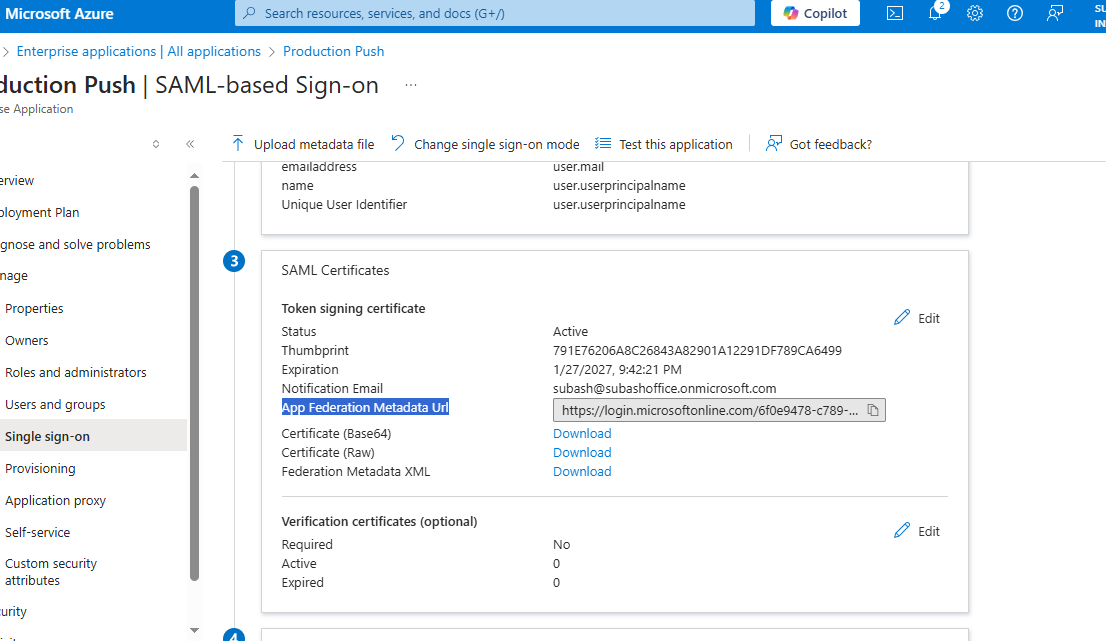Edit the Token signing certificate
1106x641 pixels.
pyautogui.click(x=916, y=318)
